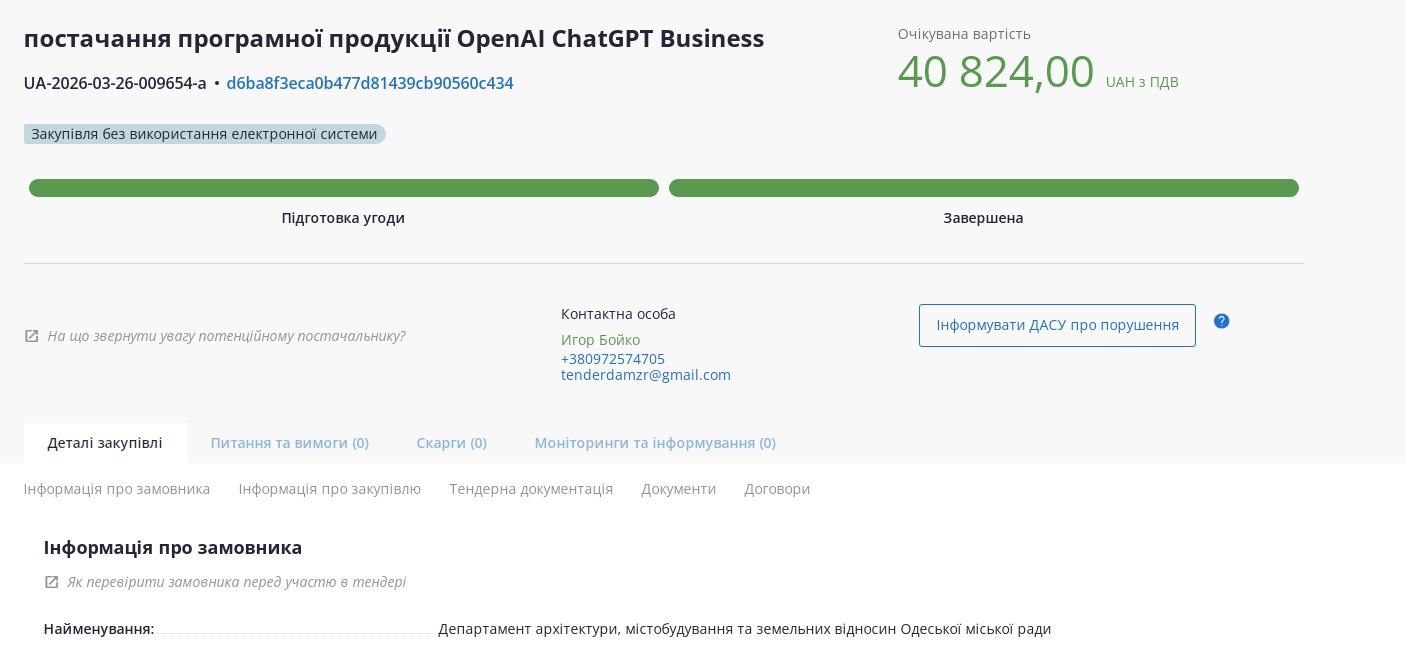1406x645 pixels.
Task: Go to 'Інформація про закупівлю' section
Action: [x=329, y=489]
